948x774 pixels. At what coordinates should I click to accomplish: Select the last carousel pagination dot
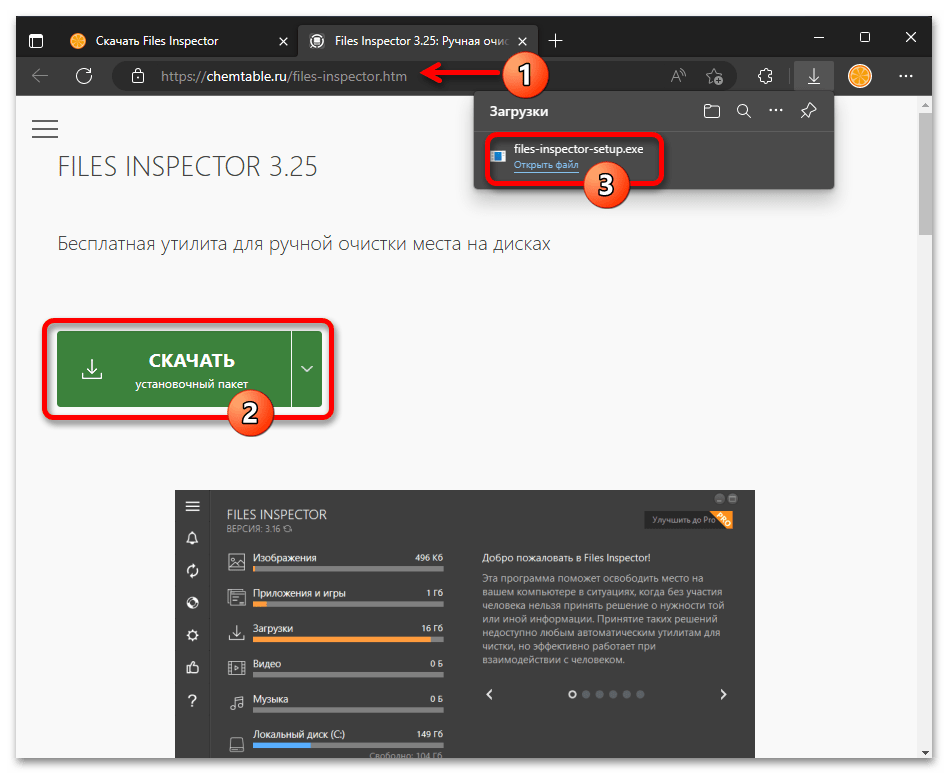(x=640, y=694)
